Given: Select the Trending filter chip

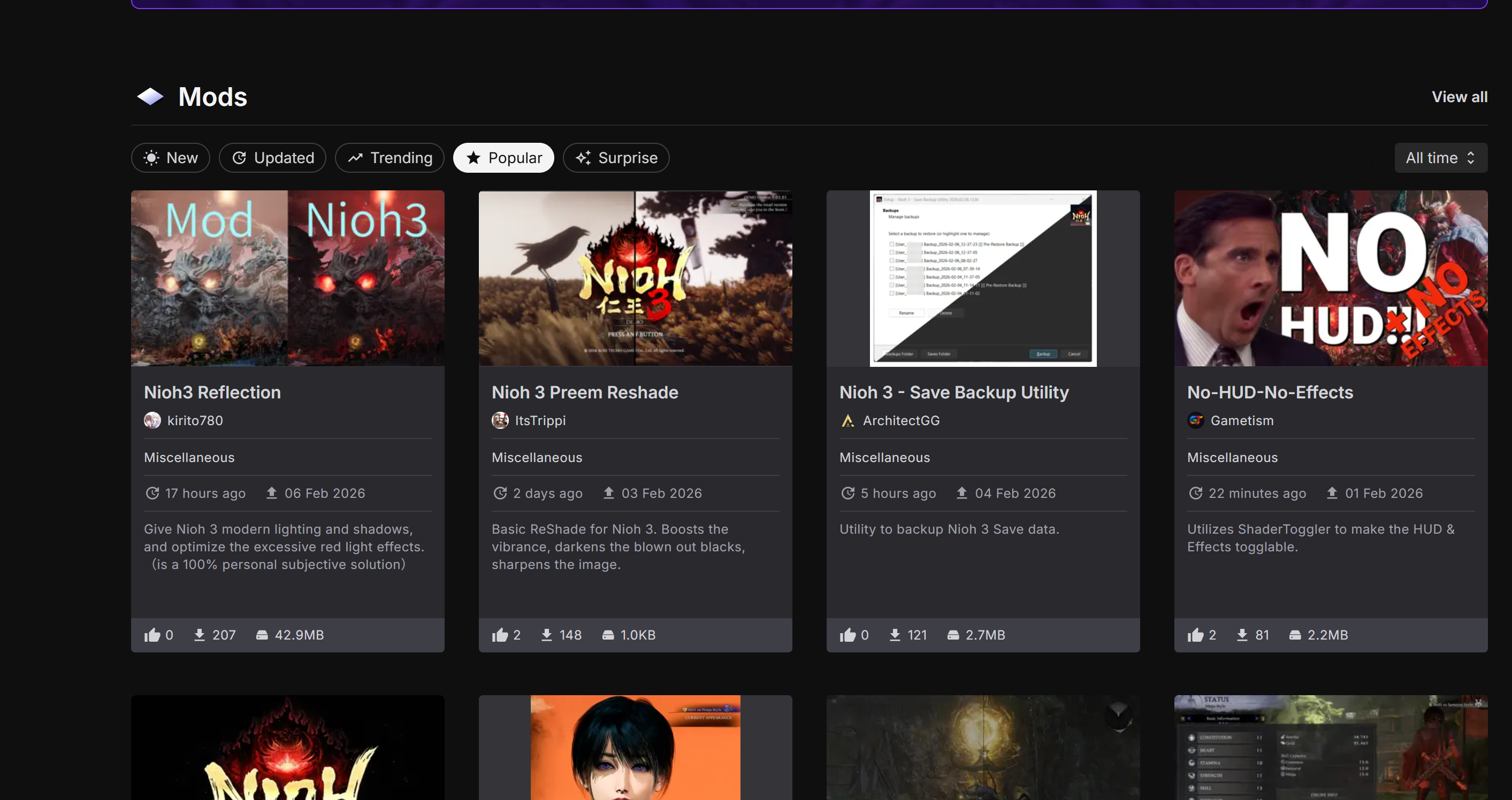Looking at the screenshot, I should pyautogui.click(x=390, y=158).
